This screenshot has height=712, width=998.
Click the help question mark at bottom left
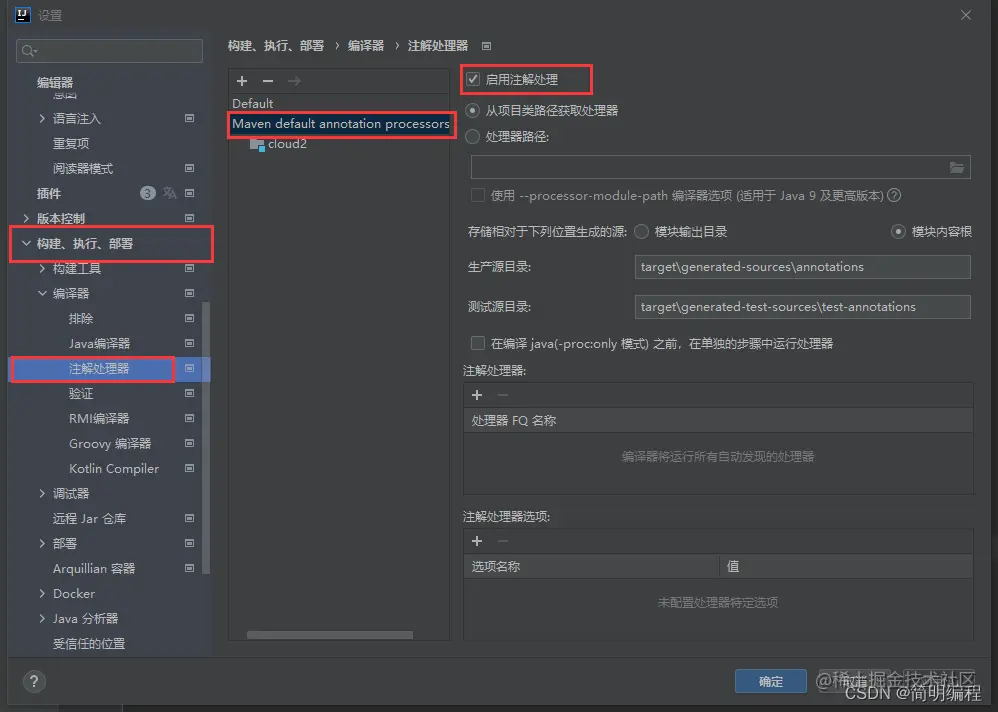coord(34,681)
